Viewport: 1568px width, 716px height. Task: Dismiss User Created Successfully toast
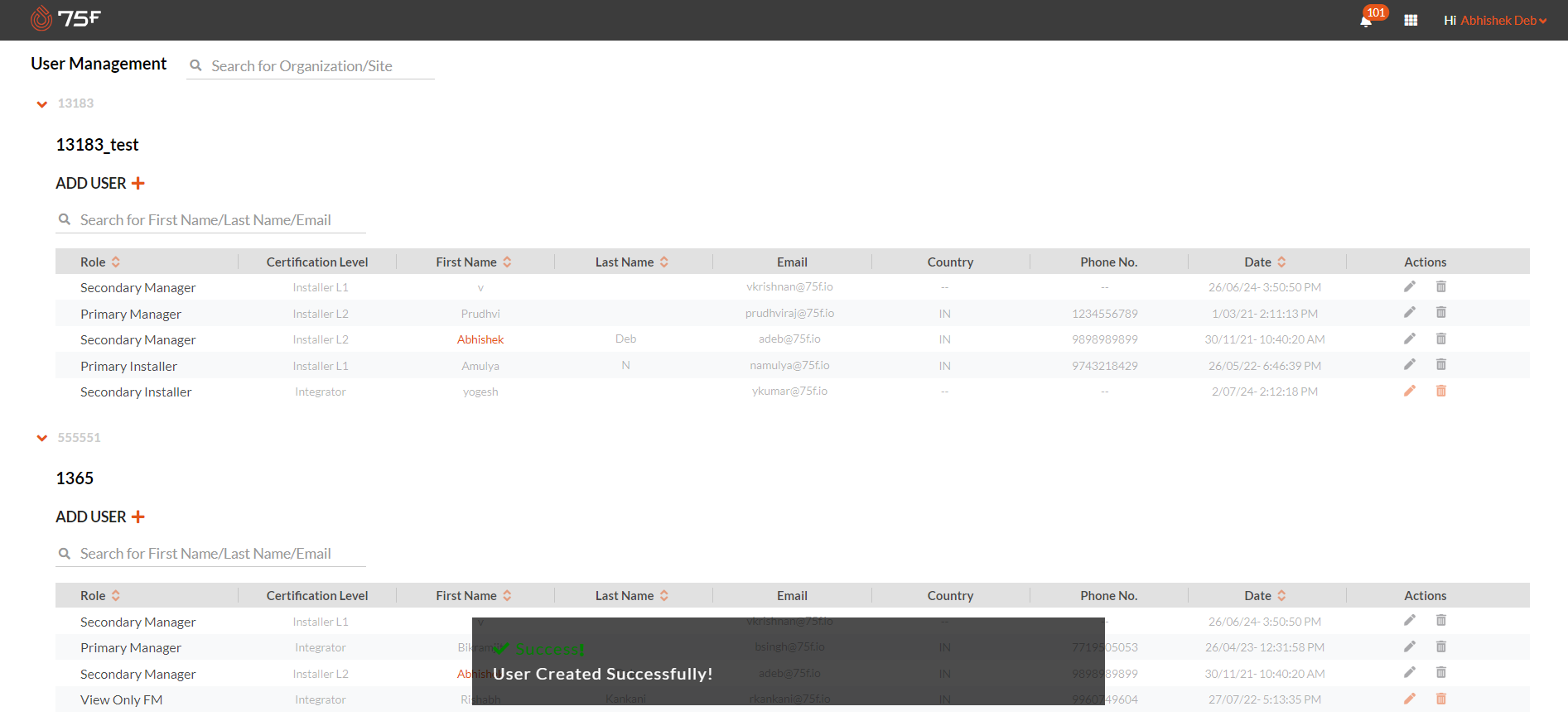tap(788, 661)
